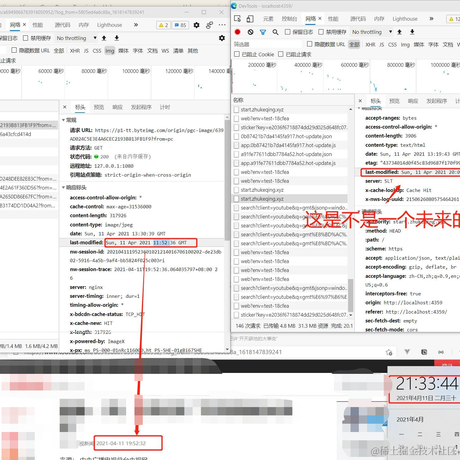Tick checkbox of app.a91fe77611dbb7784a52.hot-update.js row

237,163
